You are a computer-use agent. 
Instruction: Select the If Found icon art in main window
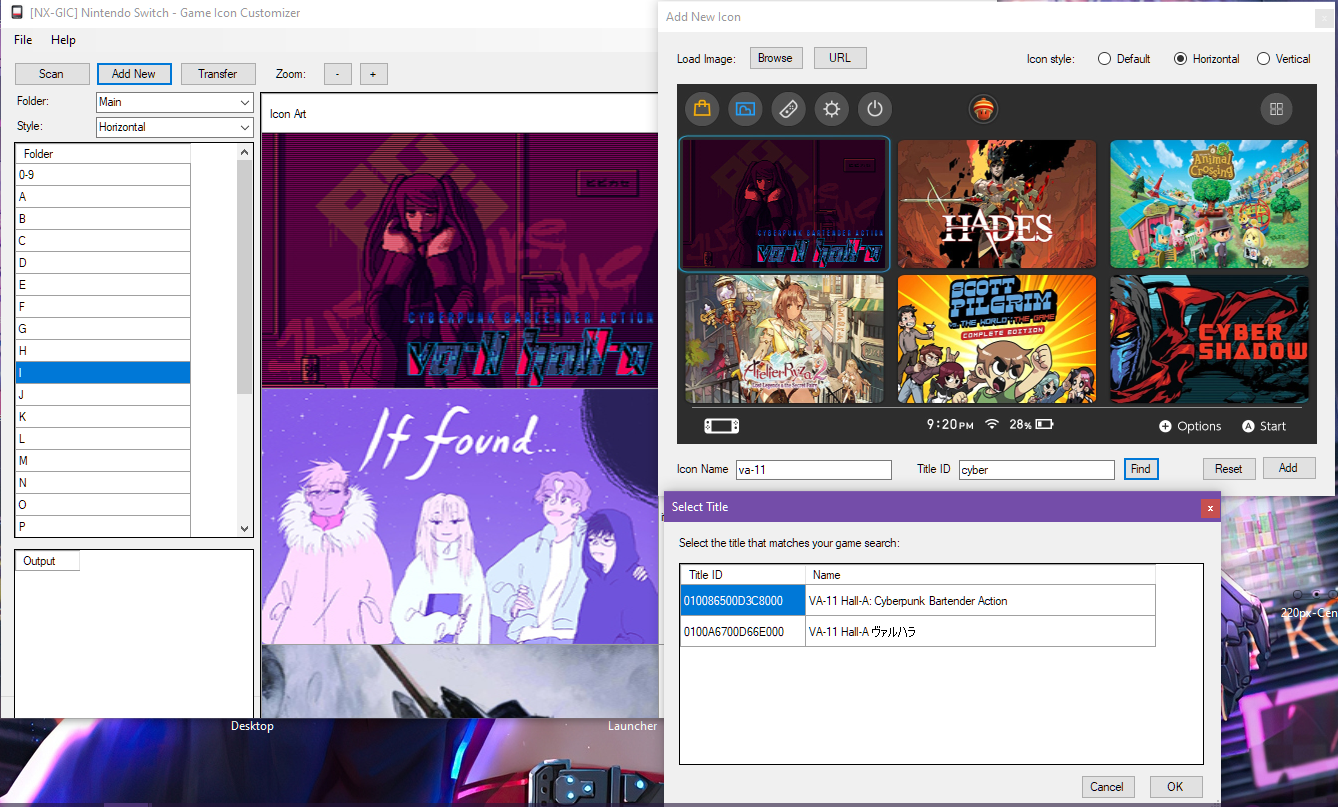458,517
